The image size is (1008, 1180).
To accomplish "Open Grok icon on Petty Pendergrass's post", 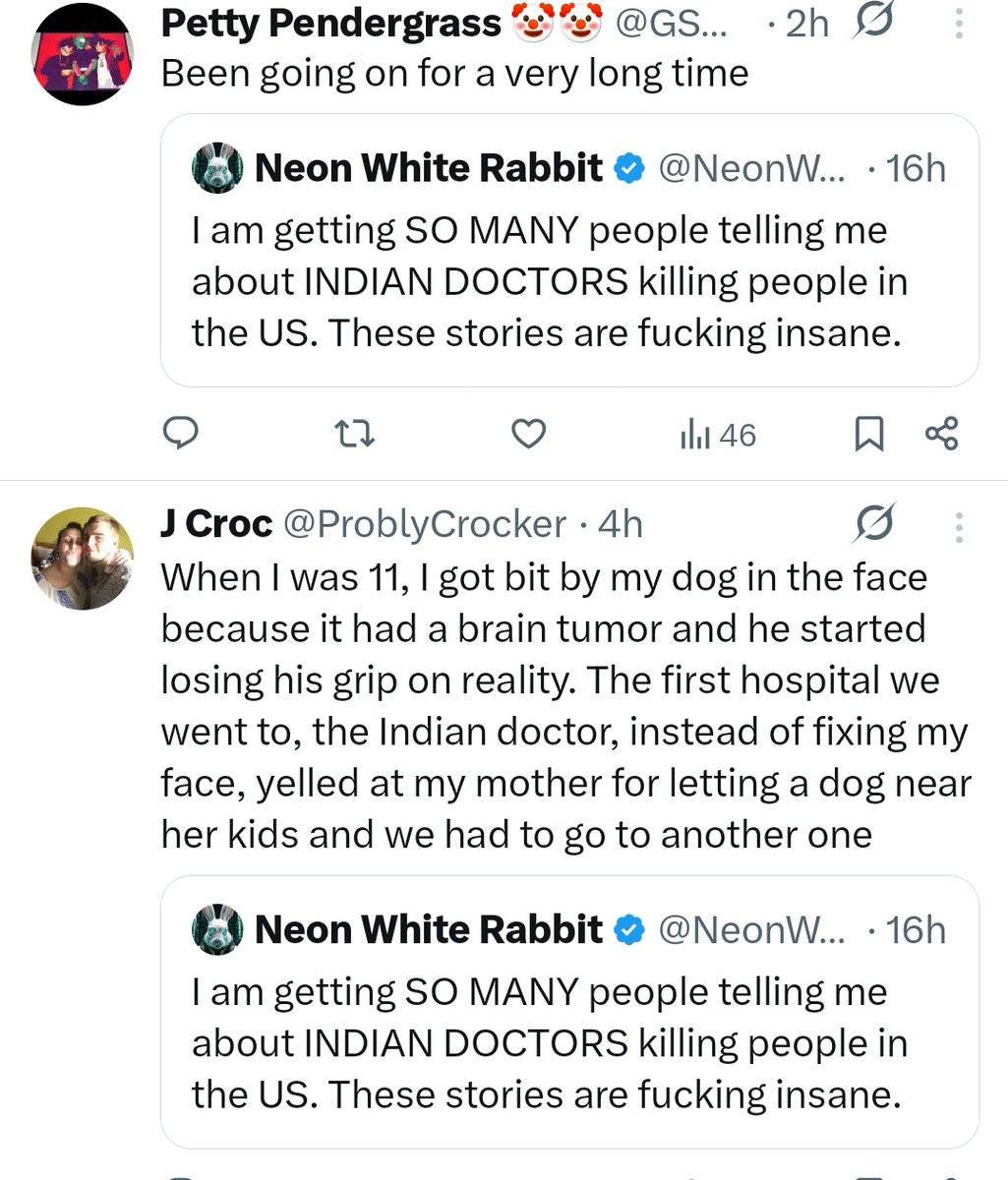I will (873, 23).
